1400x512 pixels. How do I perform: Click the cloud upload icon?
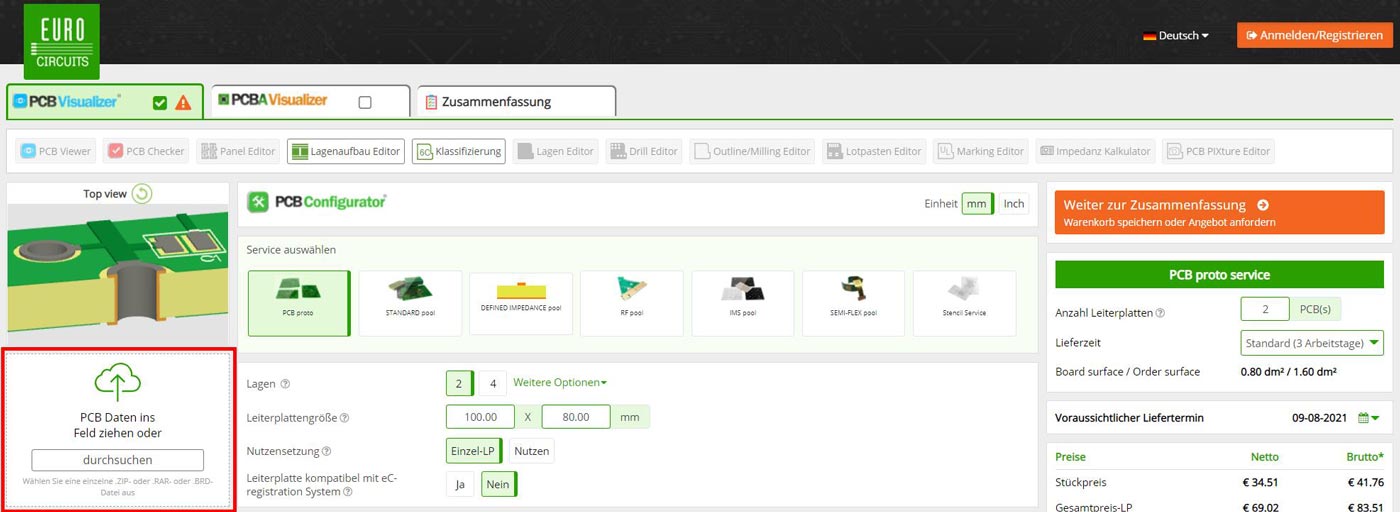pyautogui.click(x=118, y=381)
